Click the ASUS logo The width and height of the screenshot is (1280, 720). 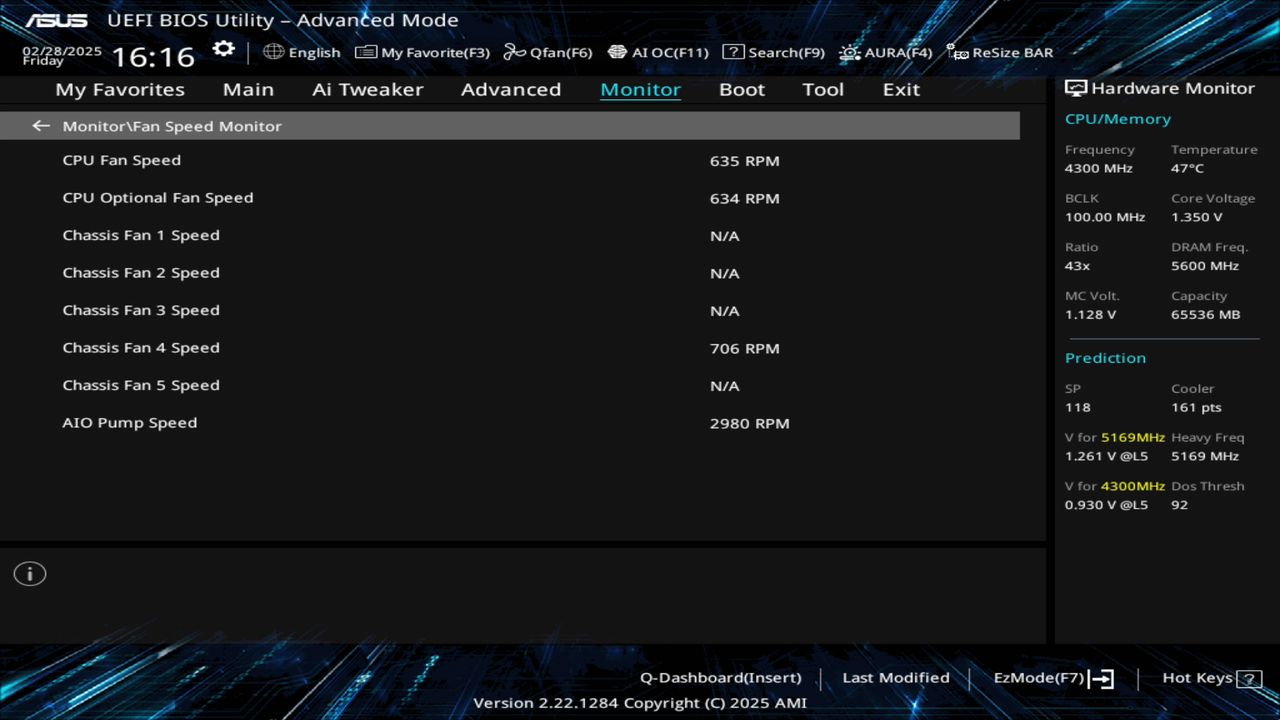point(56,20)
